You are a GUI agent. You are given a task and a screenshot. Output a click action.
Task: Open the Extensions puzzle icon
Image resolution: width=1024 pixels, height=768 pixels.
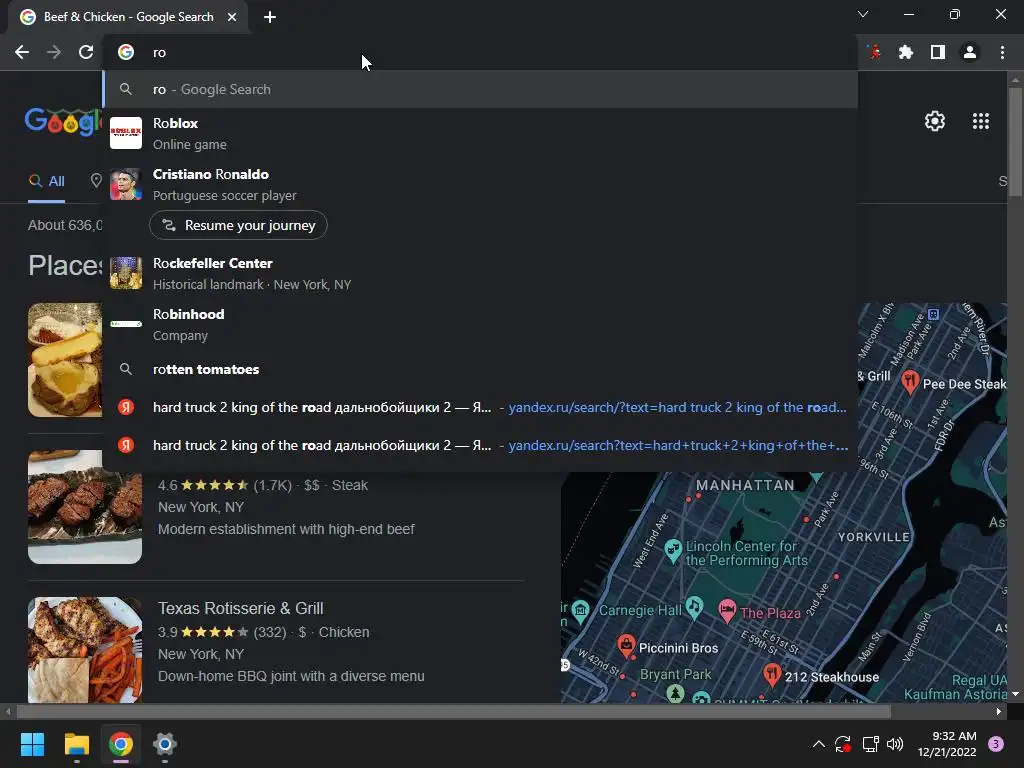point(906,52)
